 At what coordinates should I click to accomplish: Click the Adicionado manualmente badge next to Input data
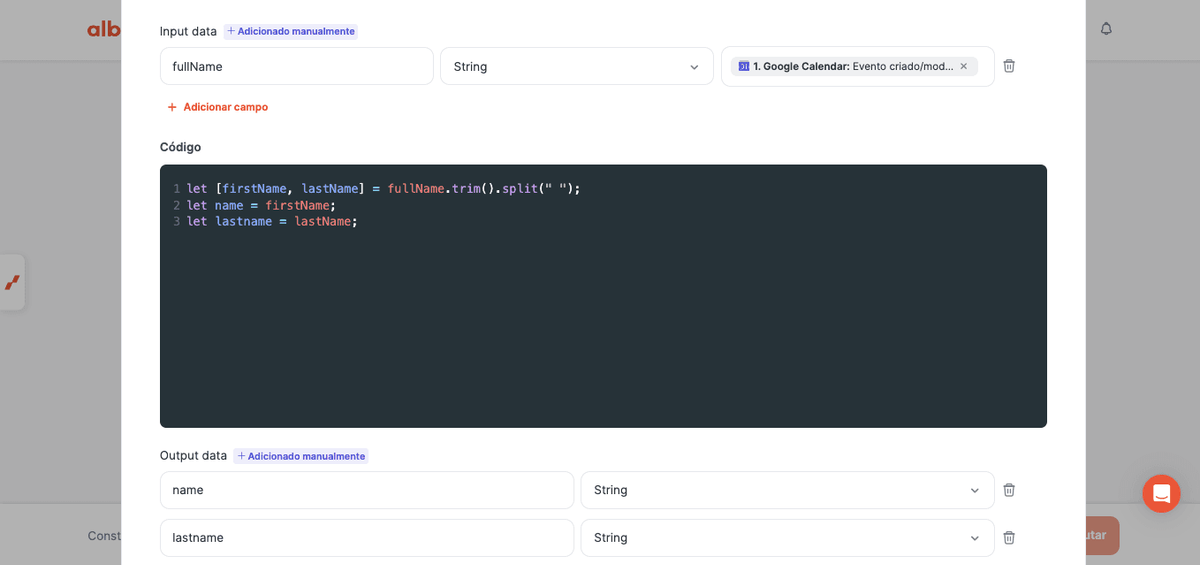tap(290, 31)
